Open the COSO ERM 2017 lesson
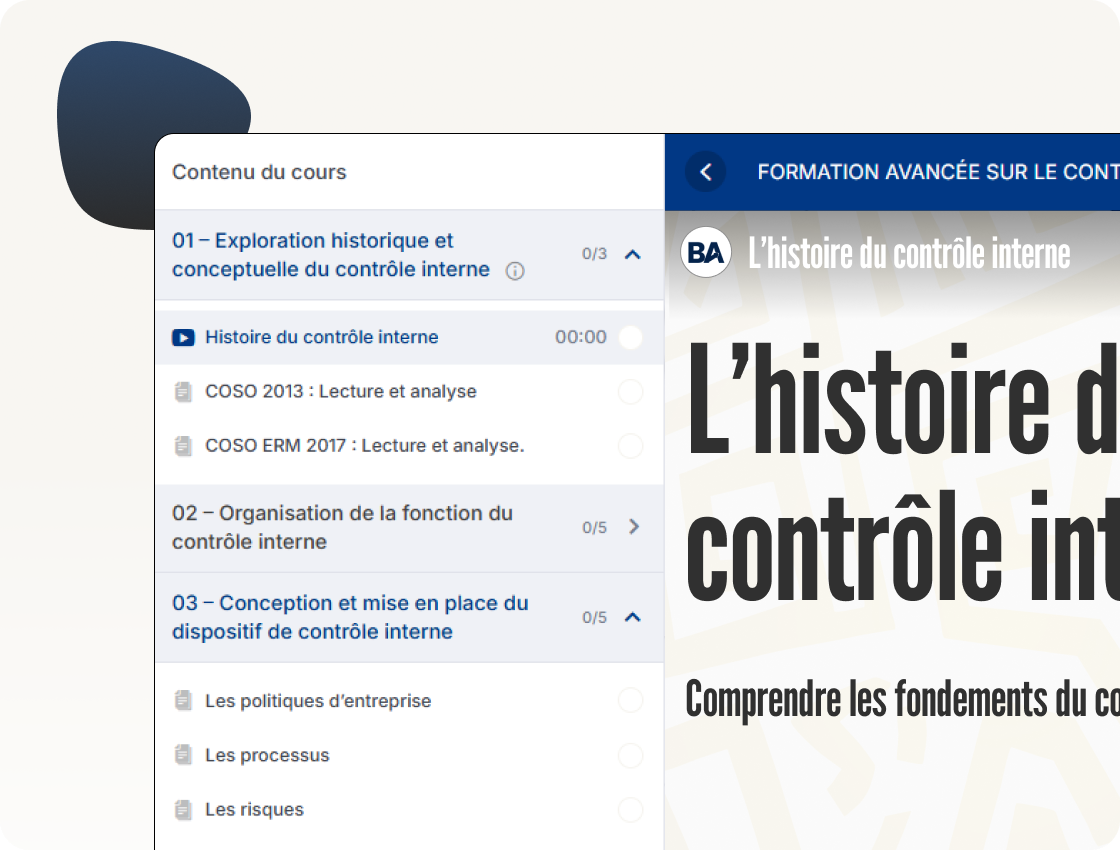Image resolution: width=1120 pixels, height=850 pixels. tap(364, 446)
